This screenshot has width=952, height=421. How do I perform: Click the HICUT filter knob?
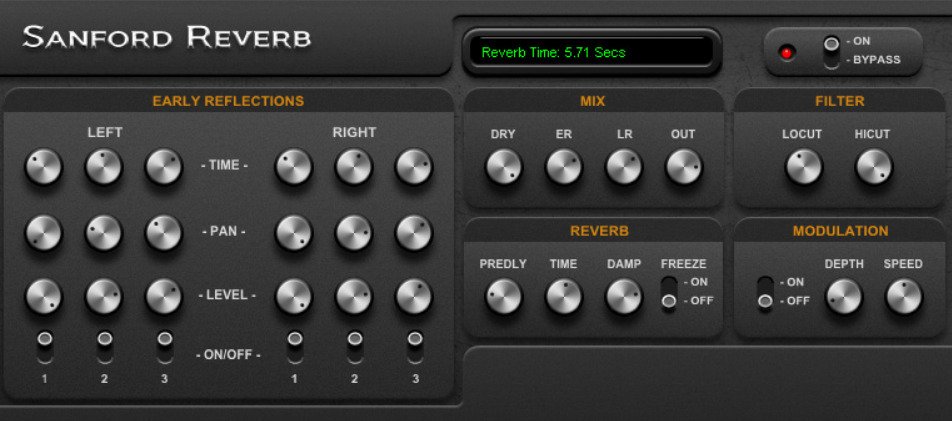pos(874,166)
